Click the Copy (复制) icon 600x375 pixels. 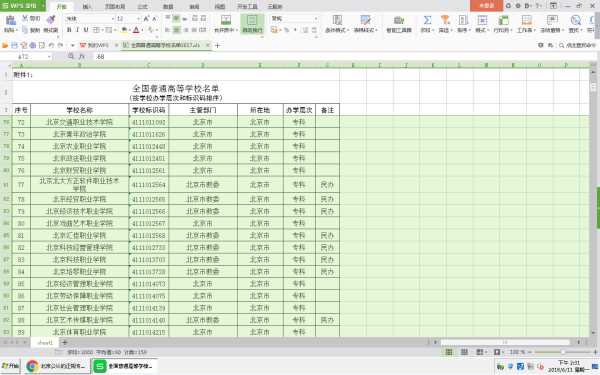25,30
